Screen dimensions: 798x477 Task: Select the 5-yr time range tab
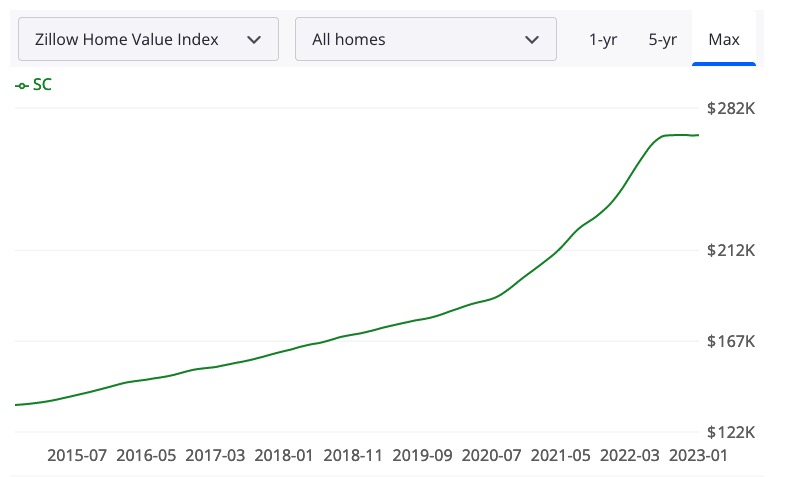(662, 40)
